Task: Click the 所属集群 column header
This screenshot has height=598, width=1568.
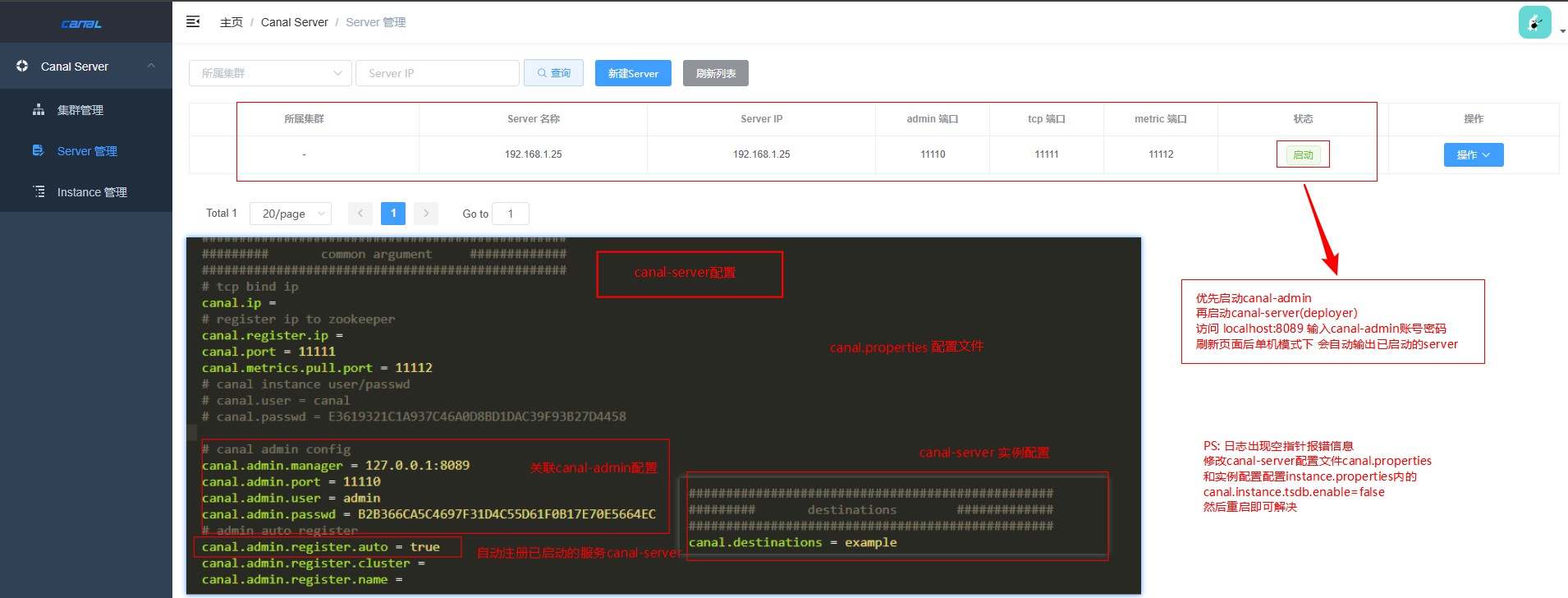Action: coord(304,119)
